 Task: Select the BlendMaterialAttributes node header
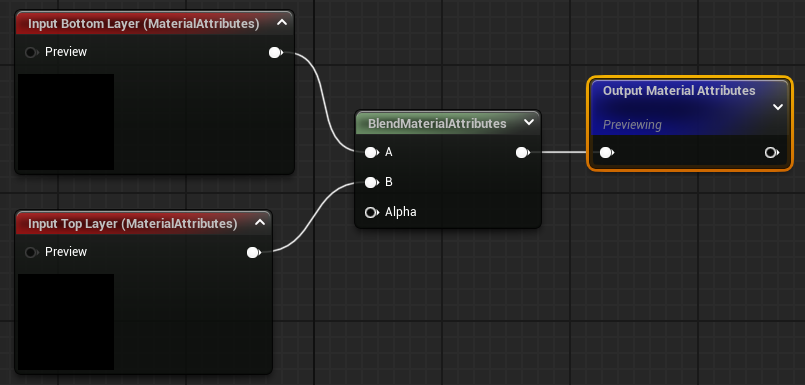(x=437, y=124)
